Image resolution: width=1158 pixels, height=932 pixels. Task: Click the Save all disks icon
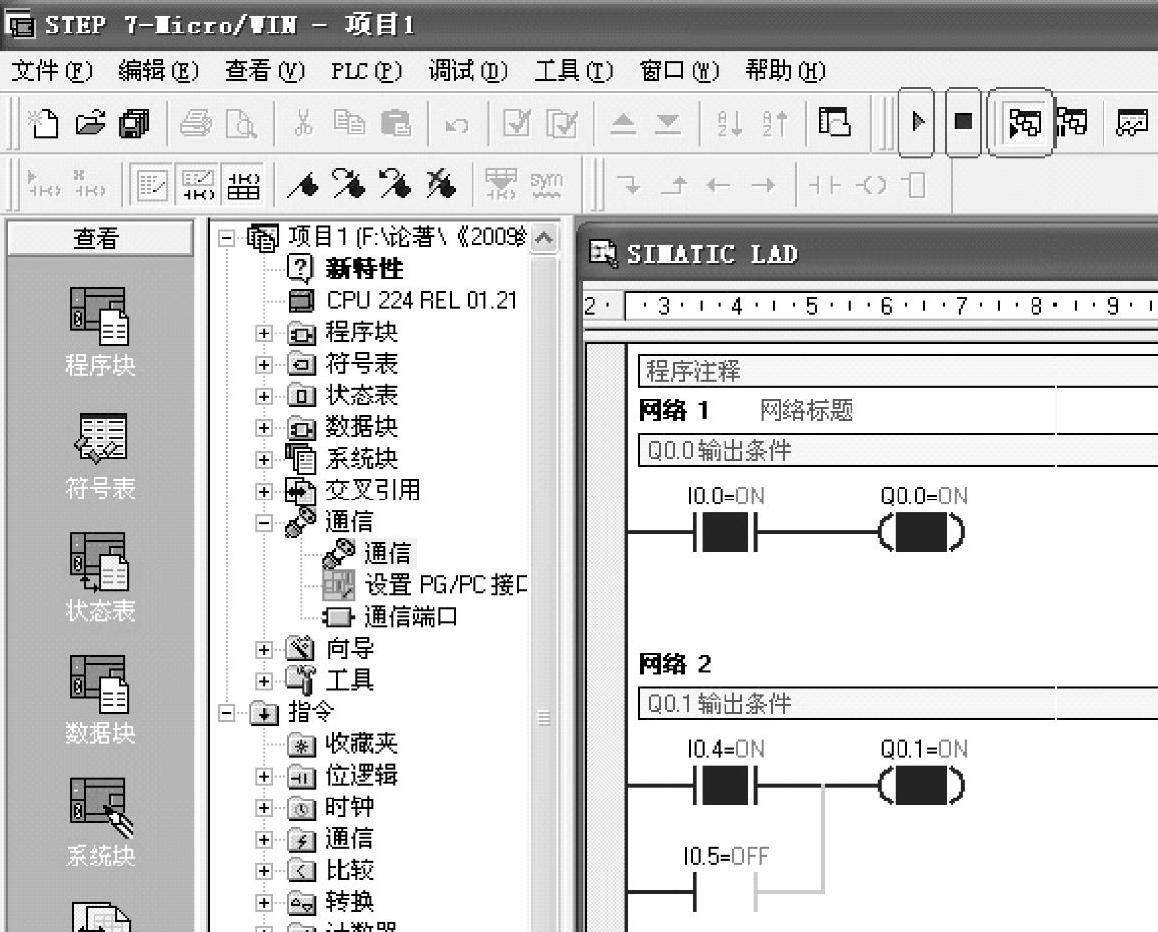[x=134, y=123]
